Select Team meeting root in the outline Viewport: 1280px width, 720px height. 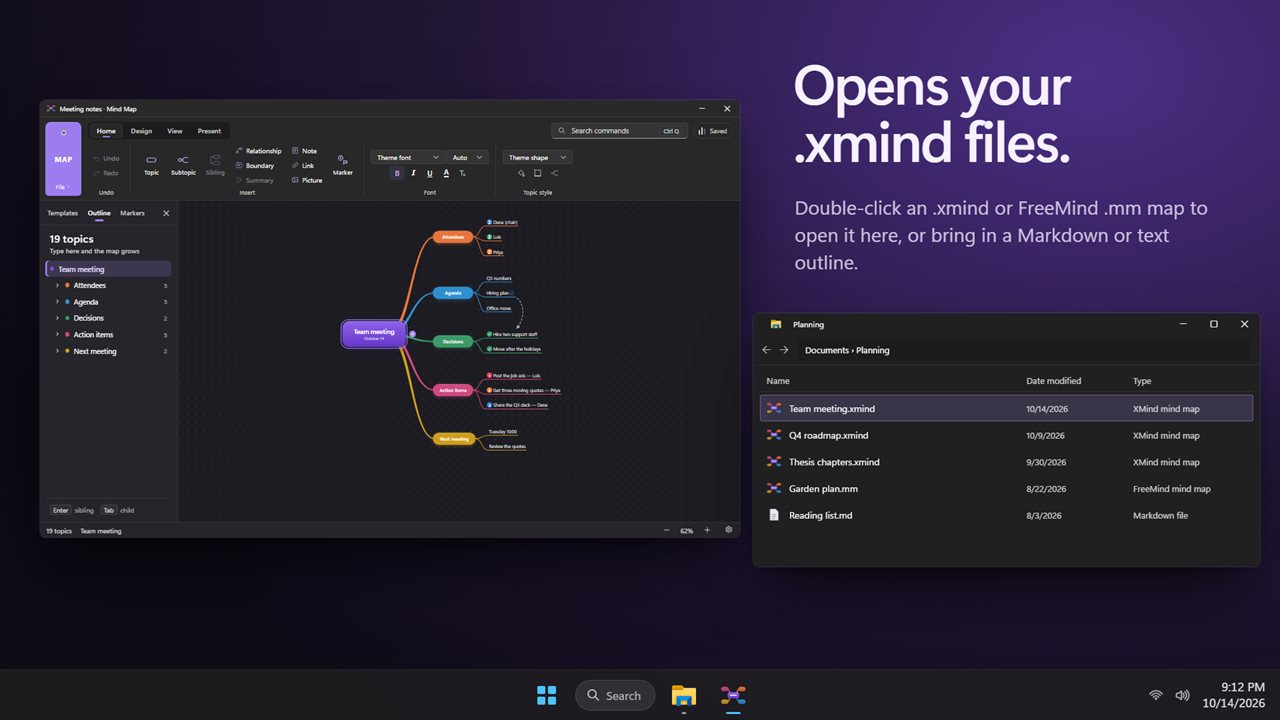[108, 269]
